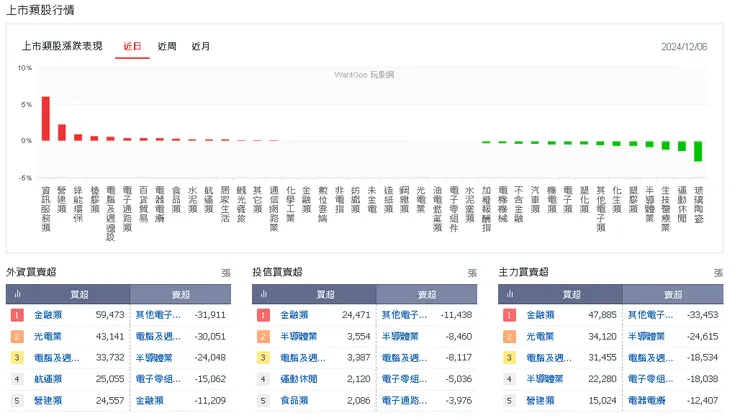Click rank 1 badge in 外資買賣超 table
740x420 pixels.
pyautogui.click(x=17, y=315)
